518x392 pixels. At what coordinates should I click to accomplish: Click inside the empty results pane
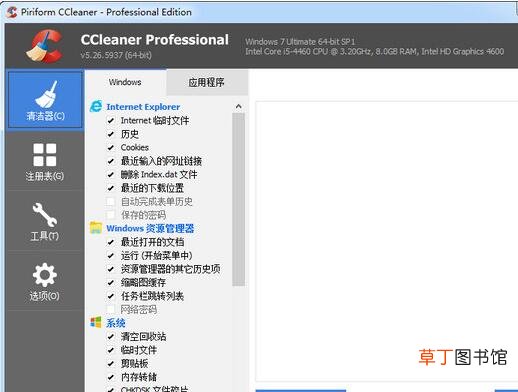coord(387,241)
